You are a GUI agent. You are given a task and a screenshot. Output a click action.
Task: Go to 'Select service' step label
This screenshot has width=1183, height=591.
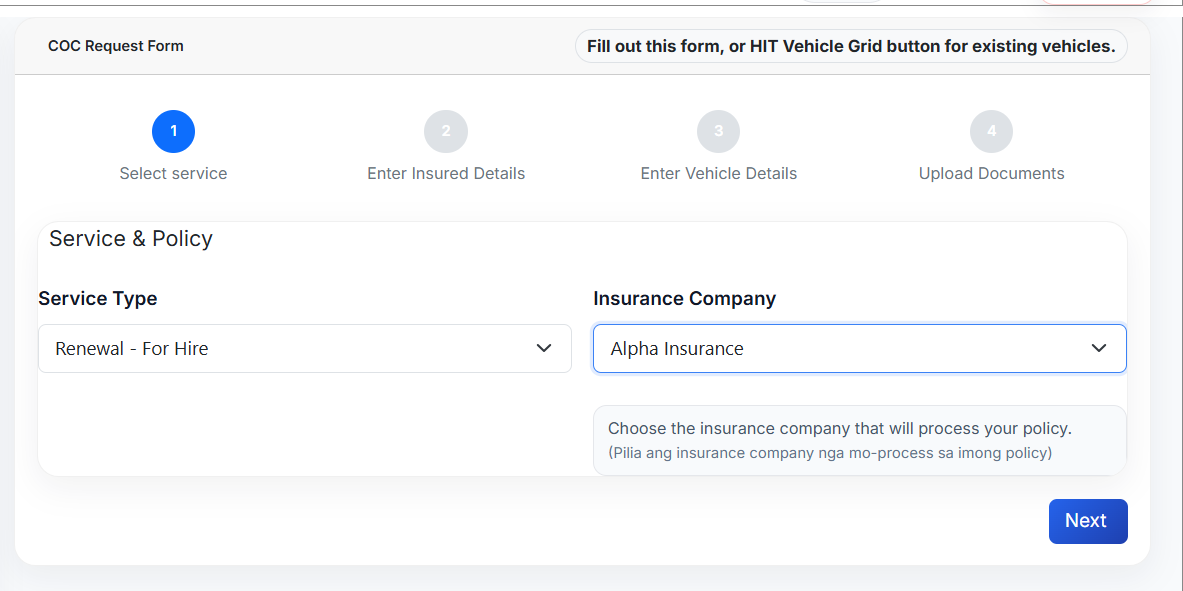click(173, 173)
